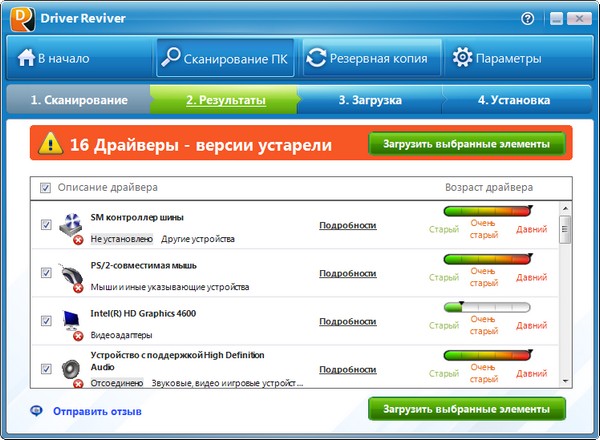The height and width of the screenshot is (440, 600).
Task: Click the feedback speech bubble icon
Action: 37,411
